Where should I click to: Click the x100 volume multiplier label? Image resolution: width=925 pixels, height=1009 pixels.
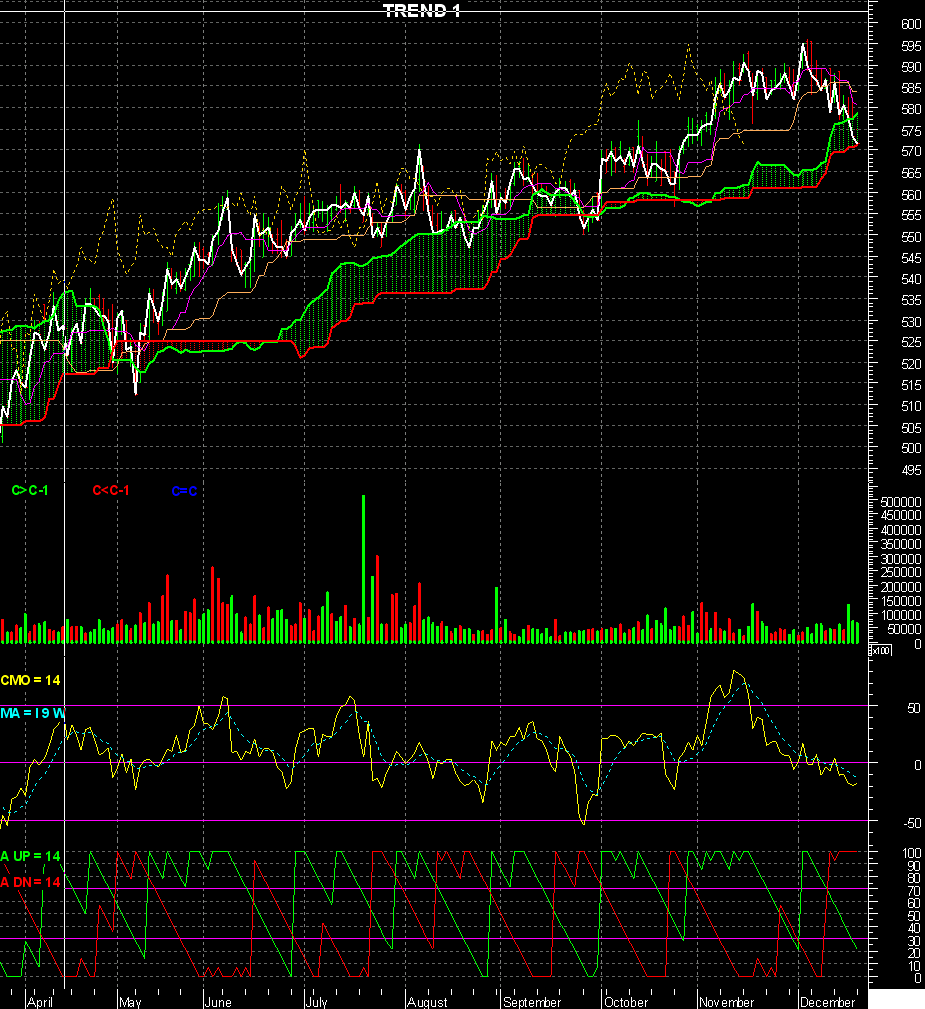[879, 650]
